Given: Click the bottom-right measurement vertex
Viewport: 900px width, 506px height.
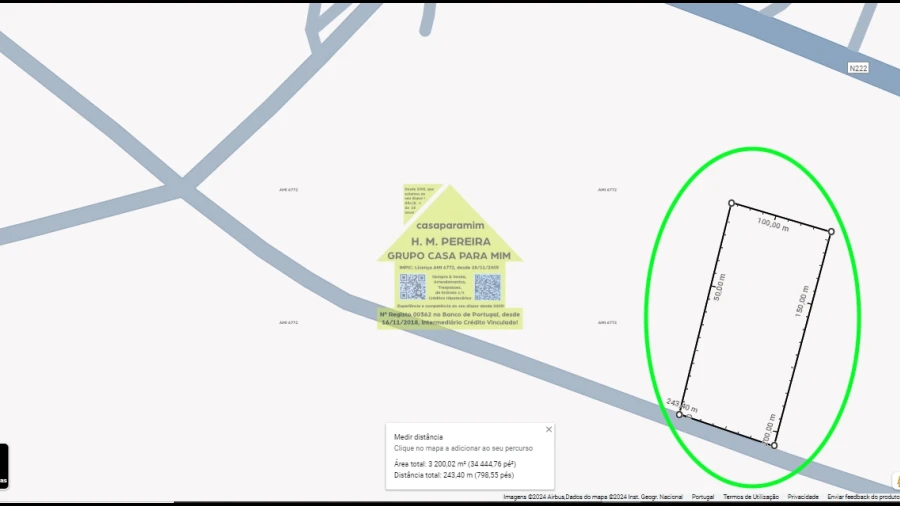Looking at the screenshot, I should (x=774, y=445).
